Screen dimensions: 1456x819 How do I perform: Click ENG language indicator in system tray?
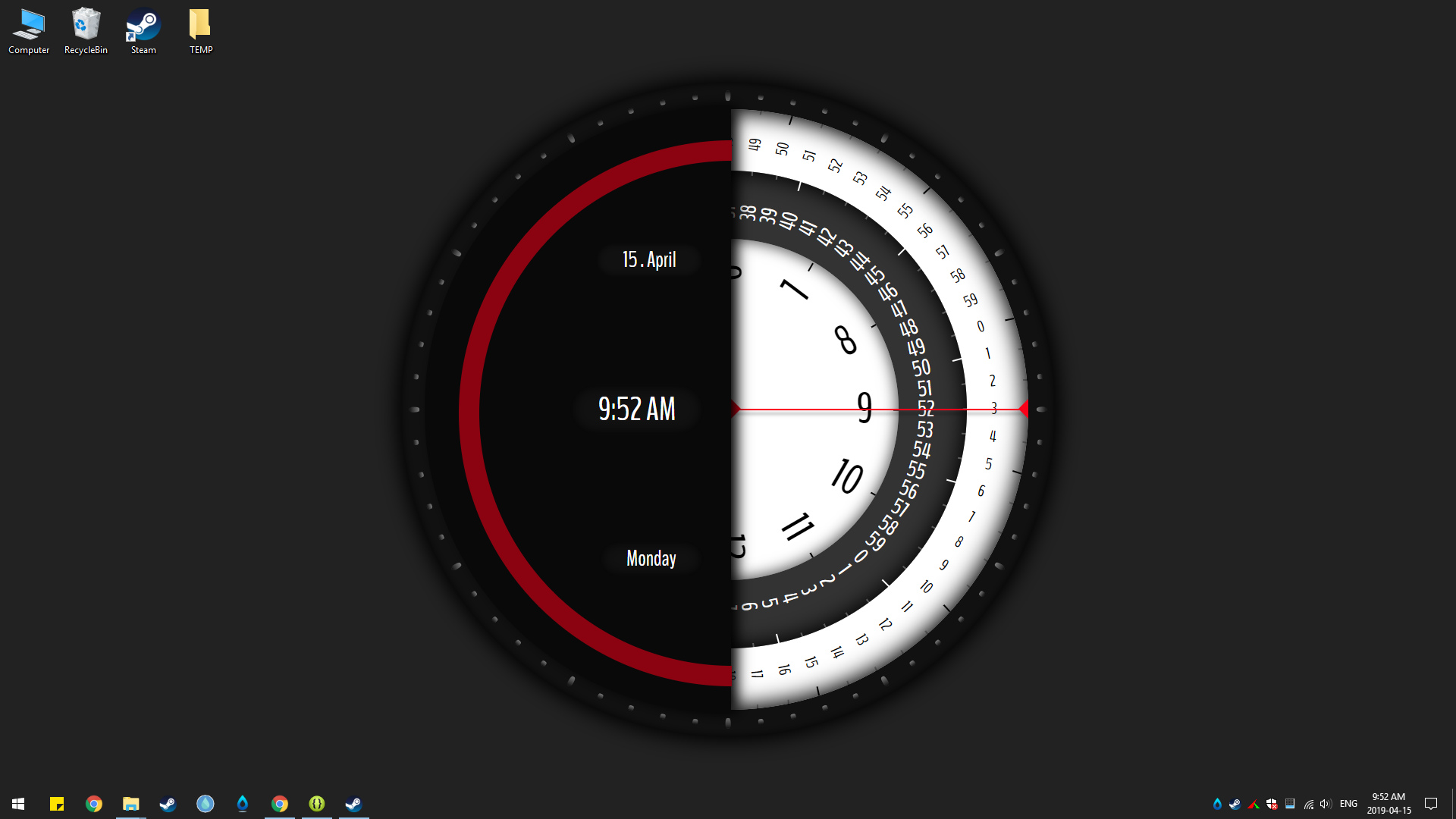click(x=1348, y=803)
